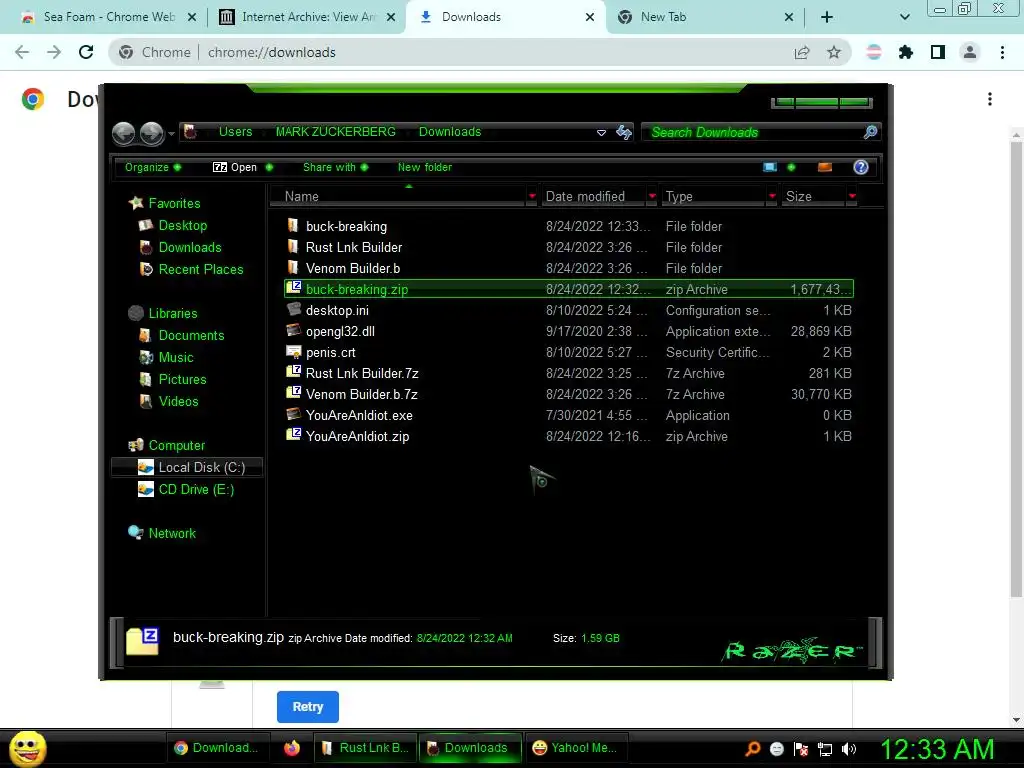Screen dimensions: 1024x768
Task: Select the opengl32.dll file icon
Action: point(293,331)
